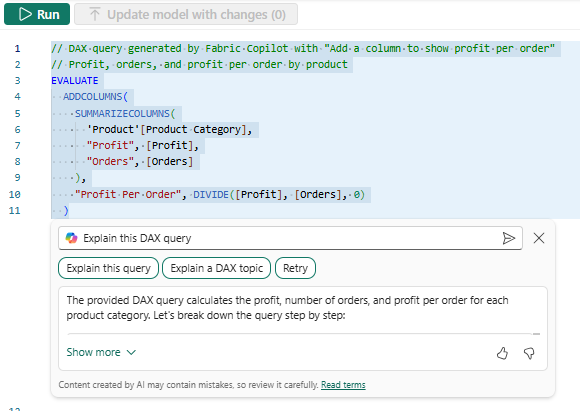
Task: Close the inline Copilot panel
Action: click(x=539, y=238)
